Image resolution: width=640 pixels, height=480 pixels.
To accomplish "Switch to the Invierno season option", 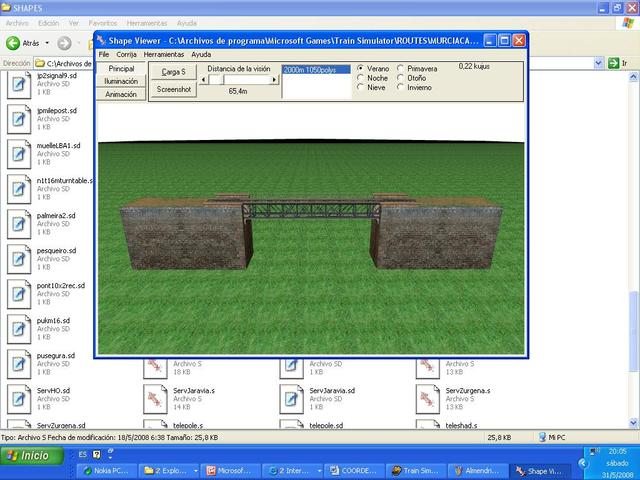I will click(402, 87).
